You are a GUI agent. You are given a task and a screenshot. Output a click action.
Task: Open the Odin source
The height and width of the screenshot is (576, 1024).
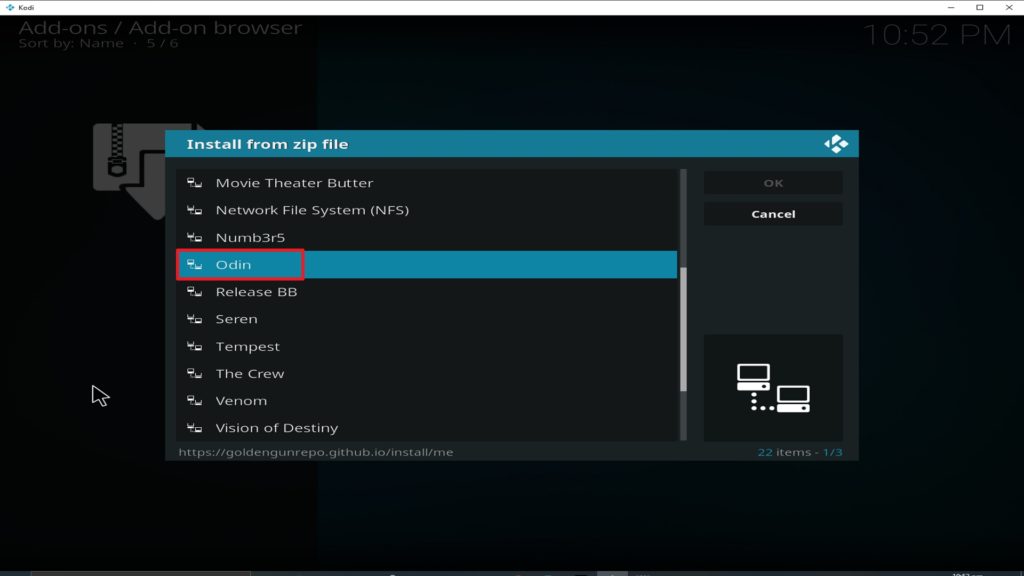426,264
